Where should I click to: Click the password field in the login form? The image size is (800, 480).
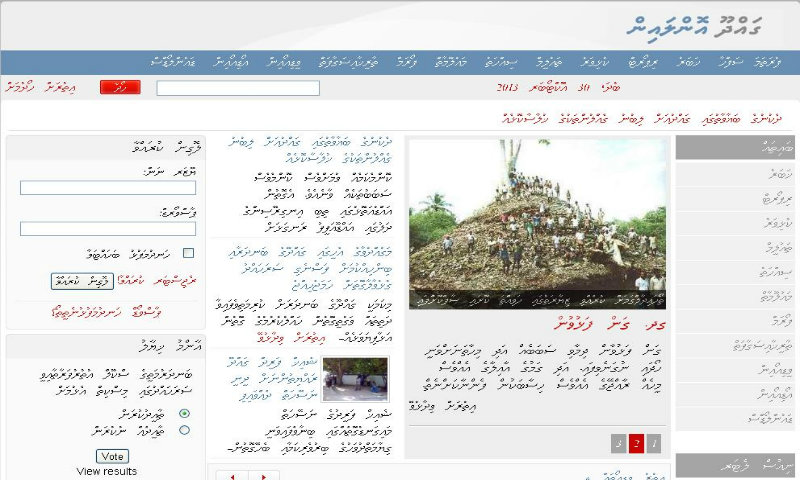point(108,229)
